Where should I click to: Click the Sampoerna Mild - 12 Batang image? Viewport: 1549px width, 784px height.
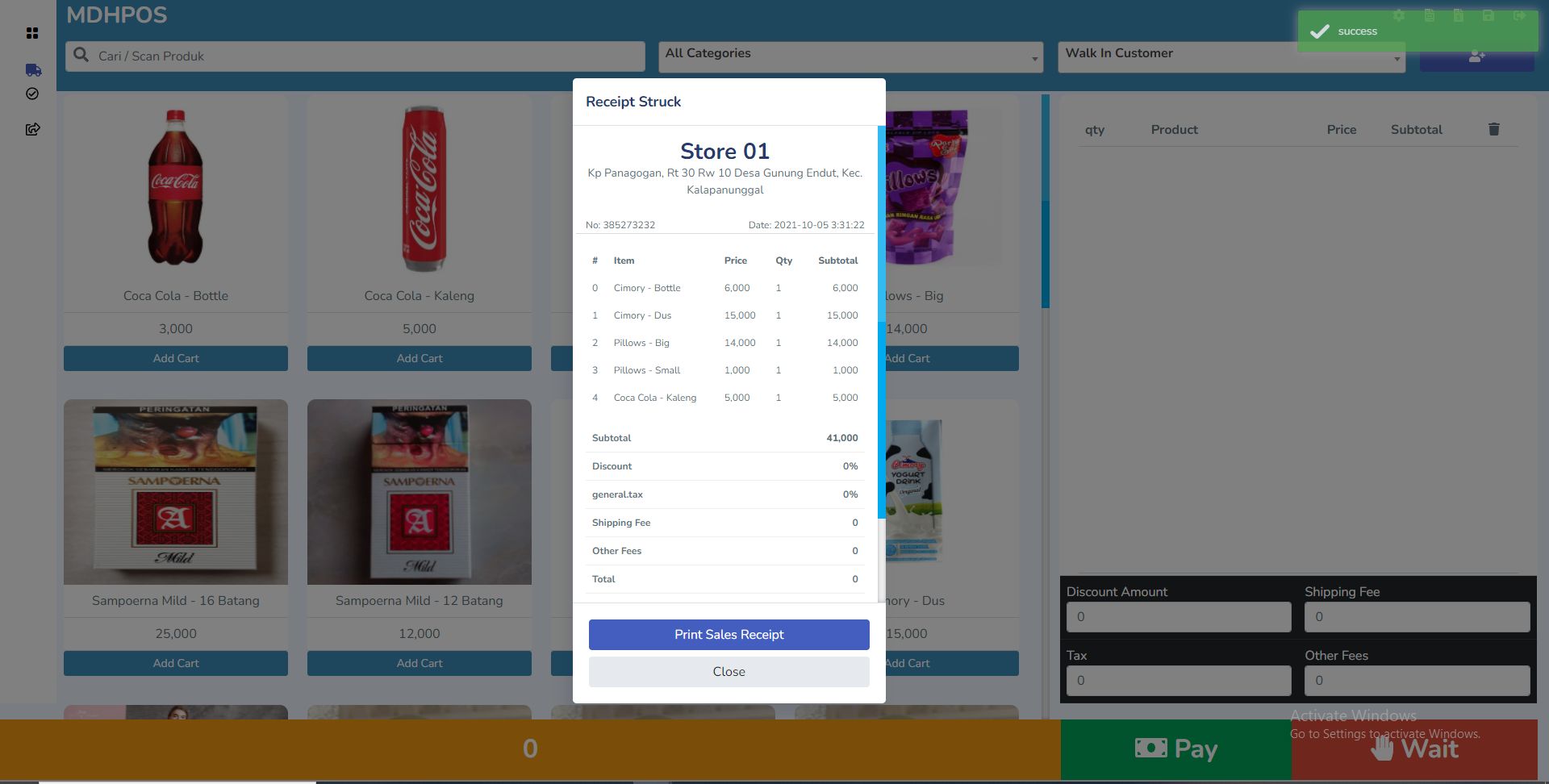[x=420, y=492]
